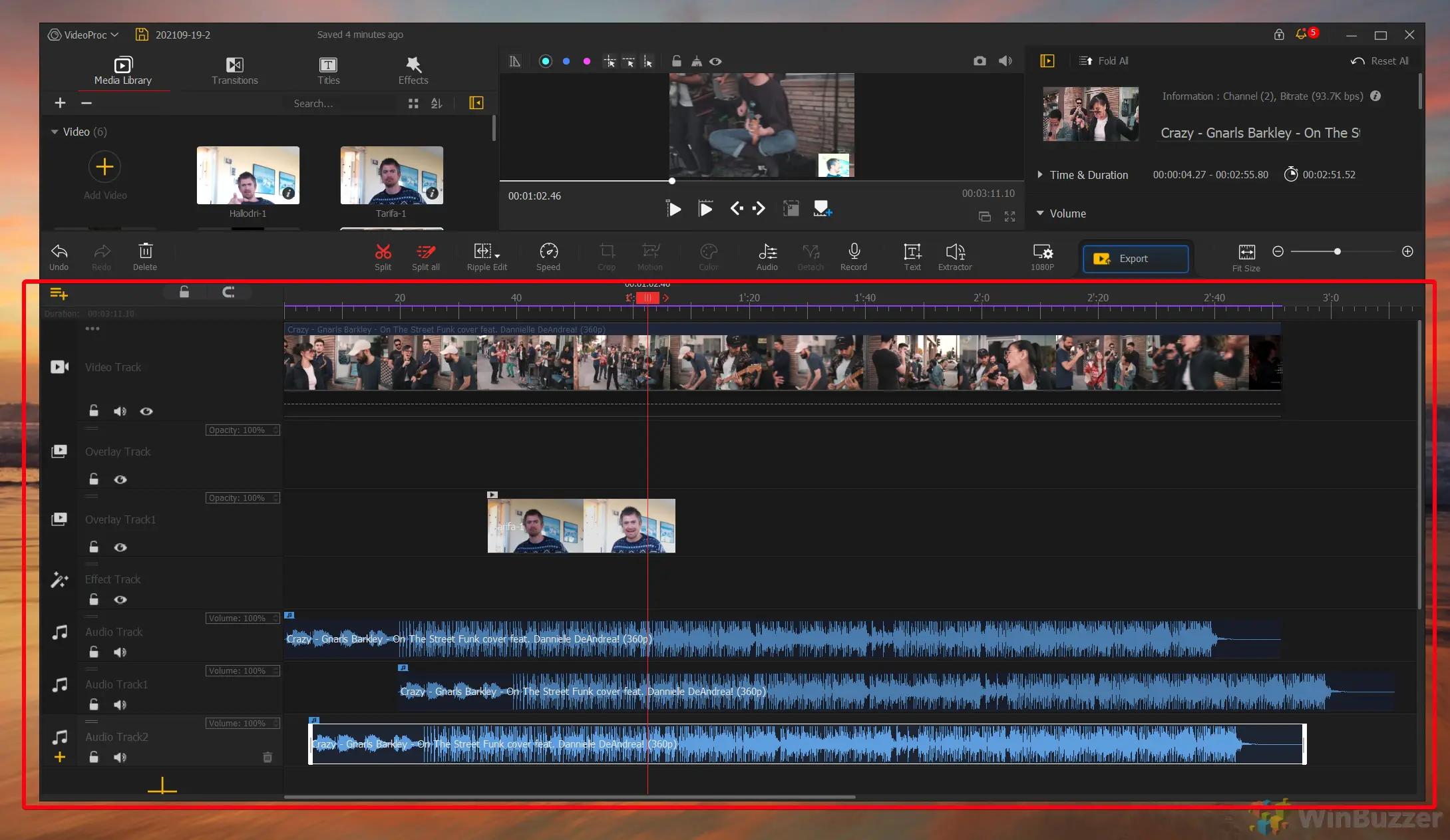Viewport: 1450px width, 840px height.
Task: Unlock the Video Track lock icon
Action: pos(94,411)
